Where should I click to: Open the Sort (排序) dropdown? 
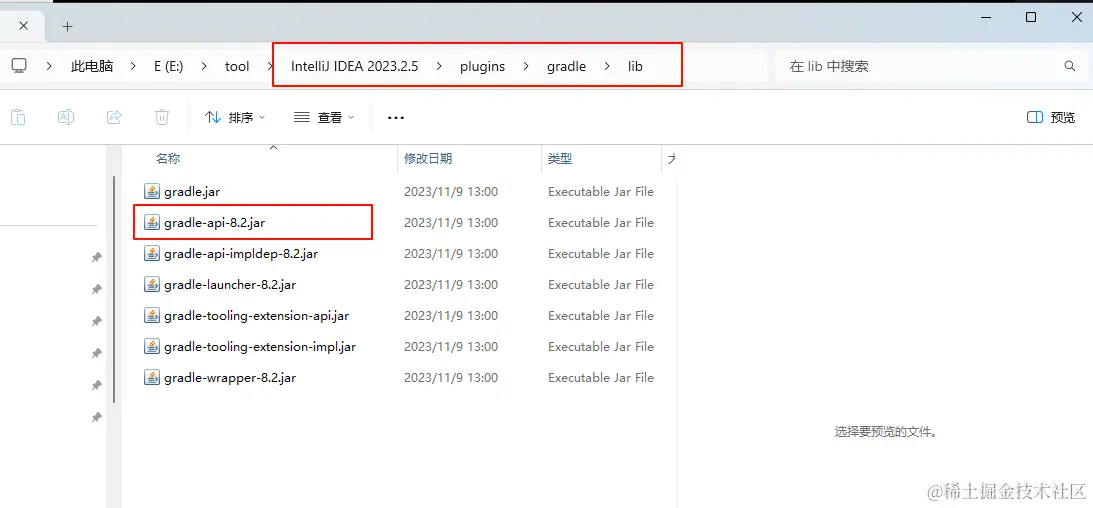(x=235, y=118)
